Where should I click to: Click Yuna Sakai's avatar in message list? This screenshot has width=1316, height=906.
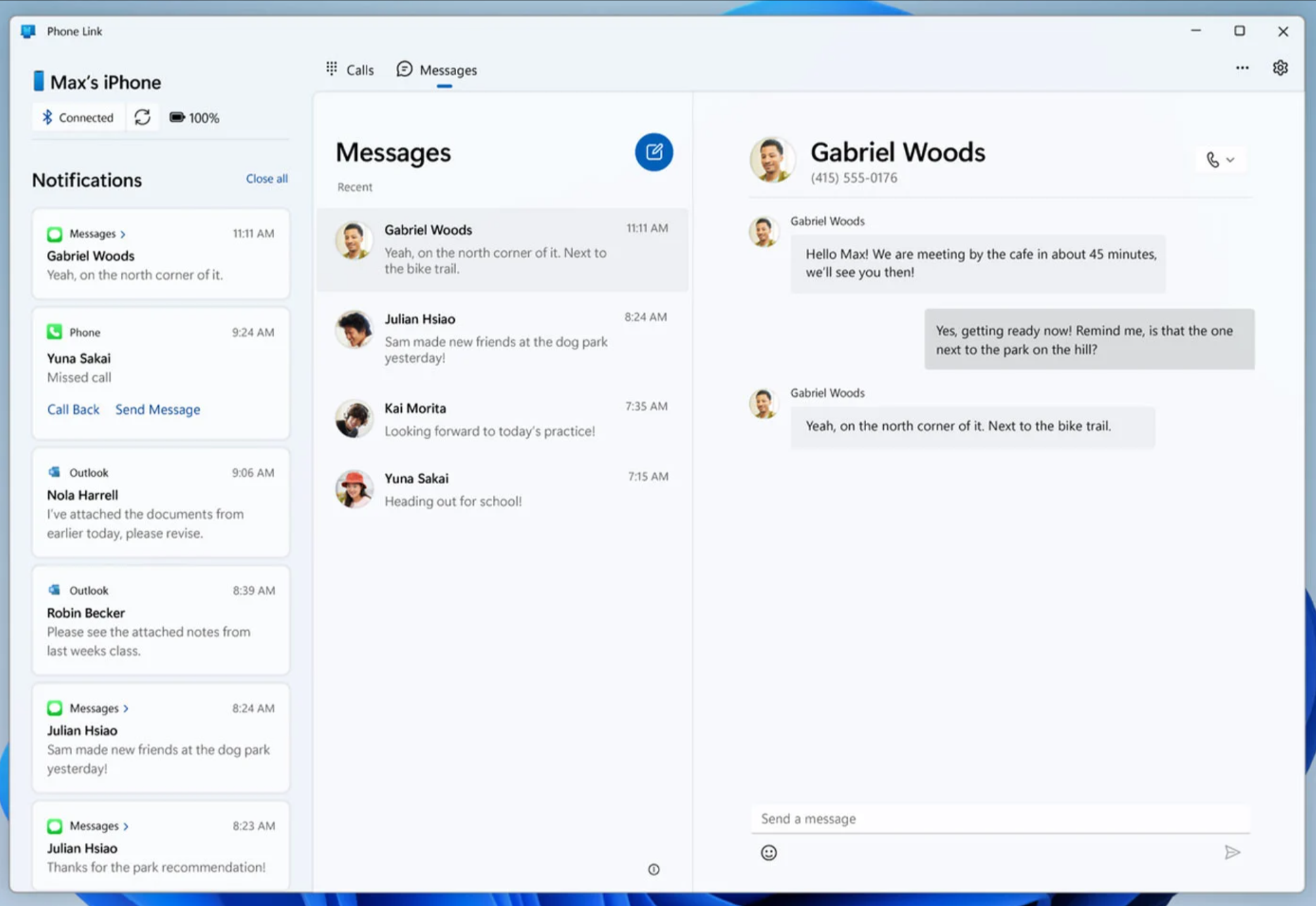point(354,488)
